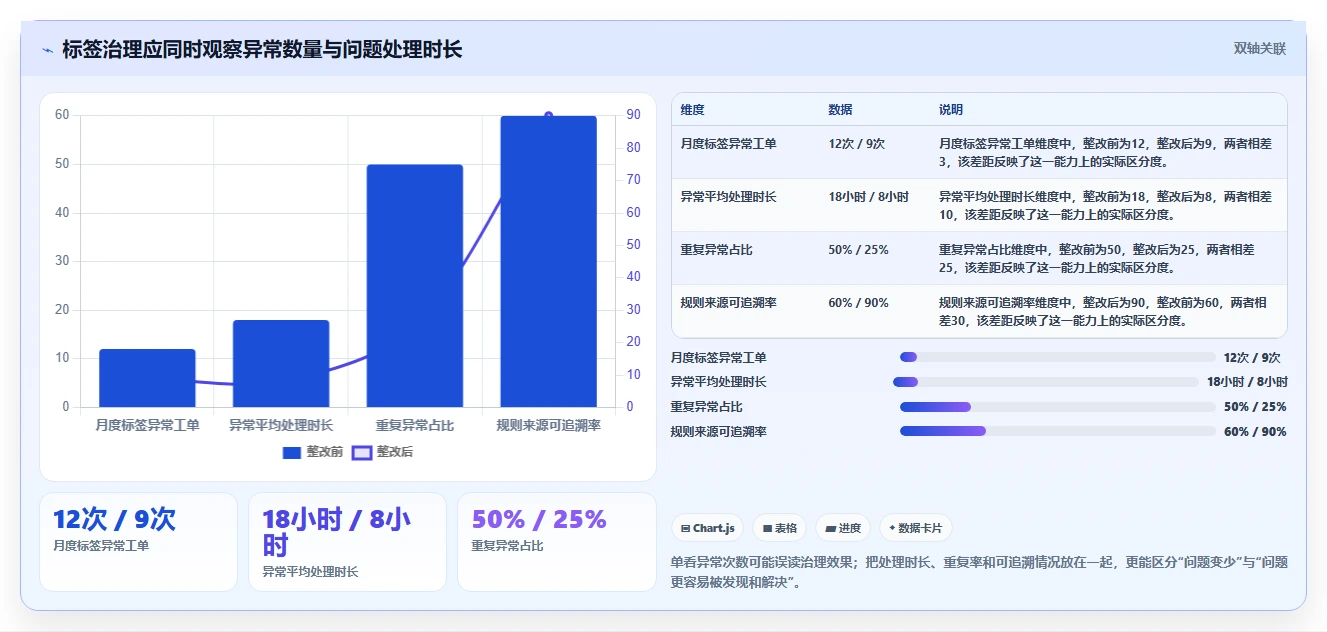The image size is (1327, 632).
Task: Click x-axis label 月度标签异常工单
Action: coord(147,425)
